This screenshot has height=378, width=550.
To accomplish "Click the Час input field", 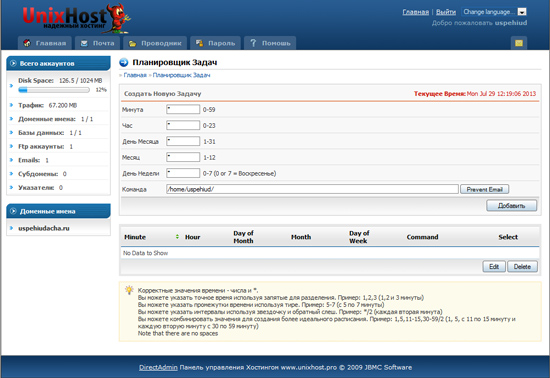I will tap(183, 125).
